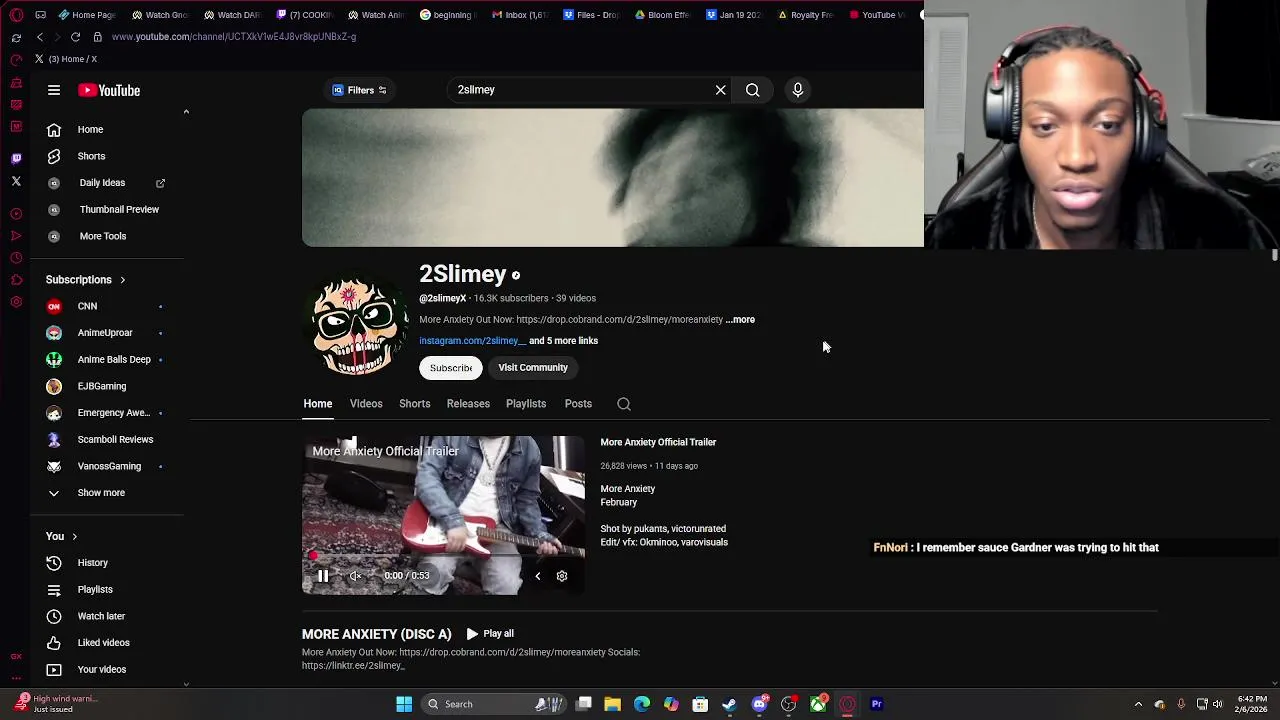Open the YouTube hamburger guide menu

point(54,90)
